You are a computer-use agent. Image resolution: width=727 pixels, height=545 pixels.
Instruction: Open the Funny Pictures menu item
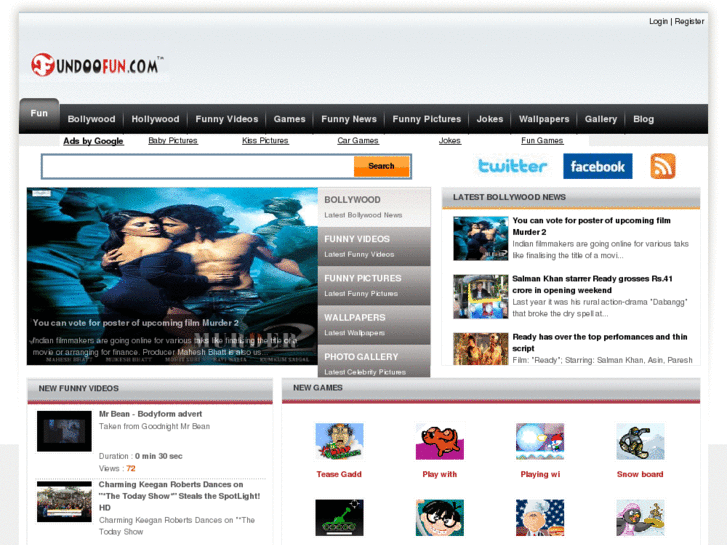(x=427, y=119)
